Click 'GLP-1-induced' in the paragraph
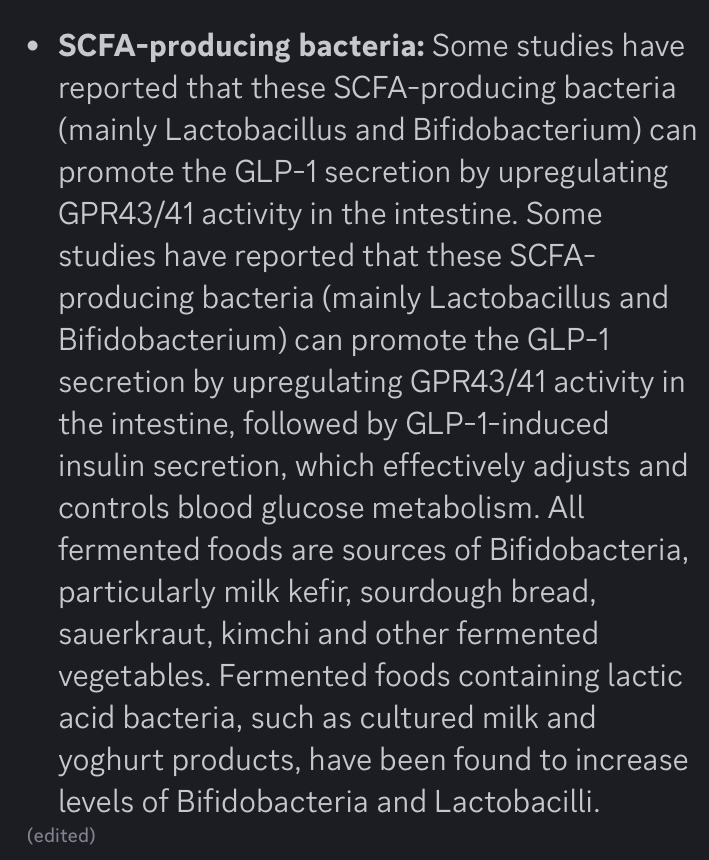This screenshot has width=709, height=860. pyautogui.click(x=507, y=423)
